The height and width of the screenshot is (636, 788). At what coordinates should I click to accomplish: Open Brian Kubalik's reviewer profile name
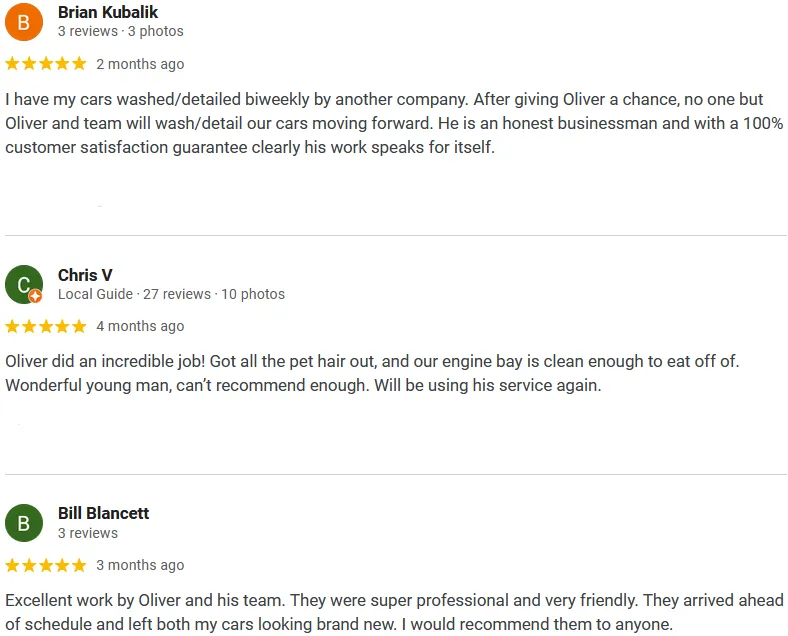click(x=108, y=12)
